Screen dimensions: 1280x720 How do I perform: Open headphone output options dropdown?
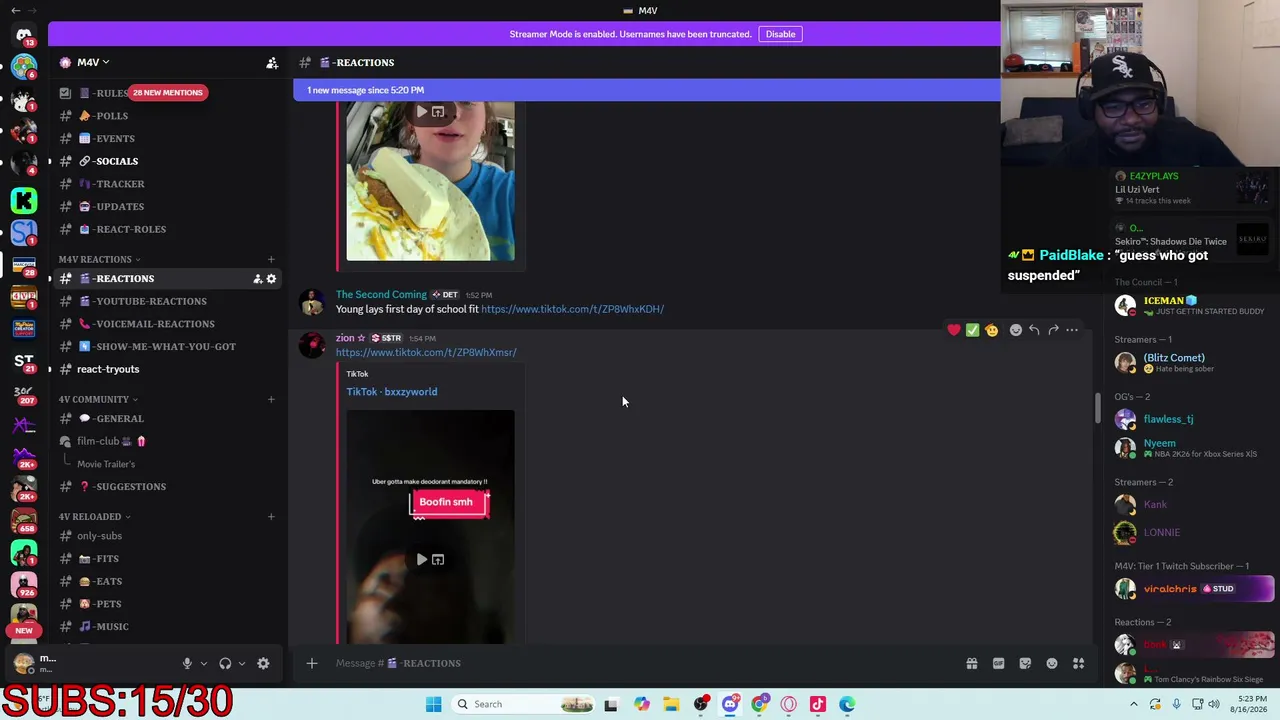242,663
